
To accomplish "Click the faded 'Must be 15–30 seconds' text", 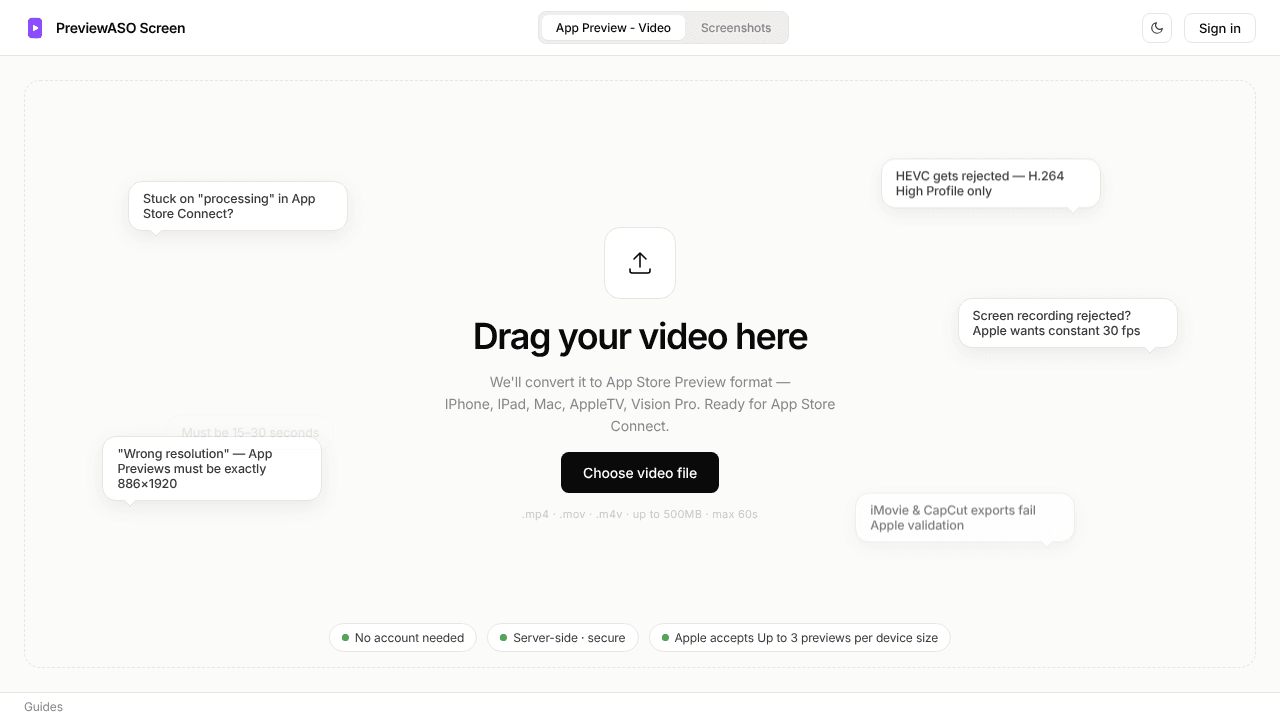I will [x=250, y=432].
